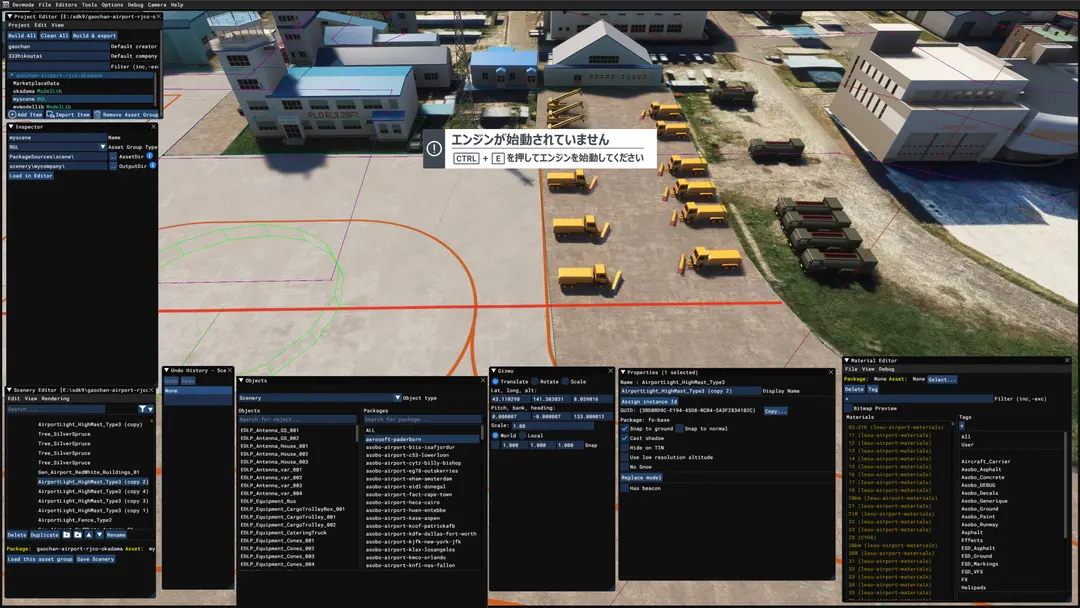This screenshot has height=608, width=1080.
Task: Click the Scenery Editor filter funnel icon
Action: pos(142,409)
